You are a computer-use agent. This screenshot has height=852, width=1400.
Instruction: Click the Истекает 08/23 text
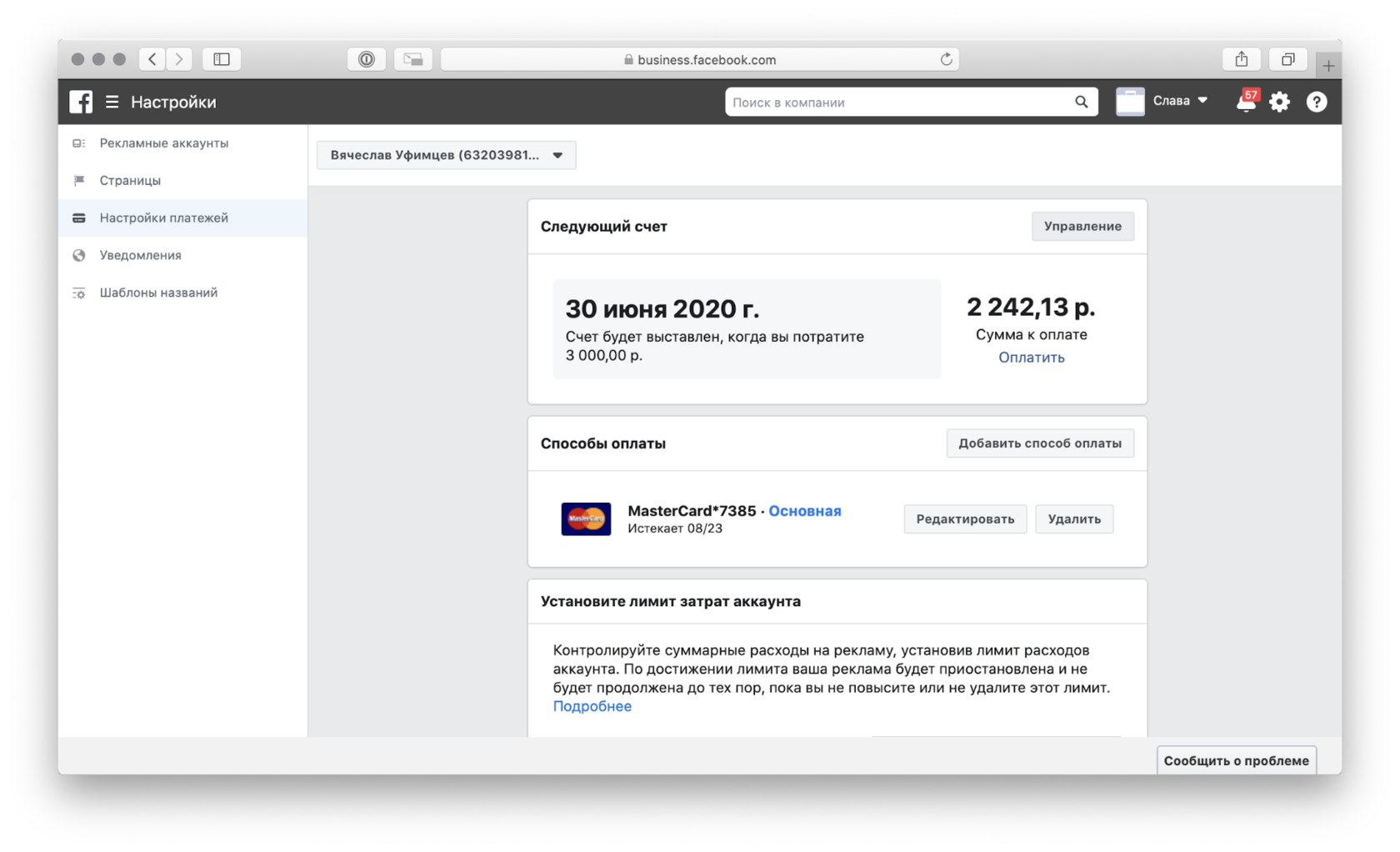[x=675, y=529]
